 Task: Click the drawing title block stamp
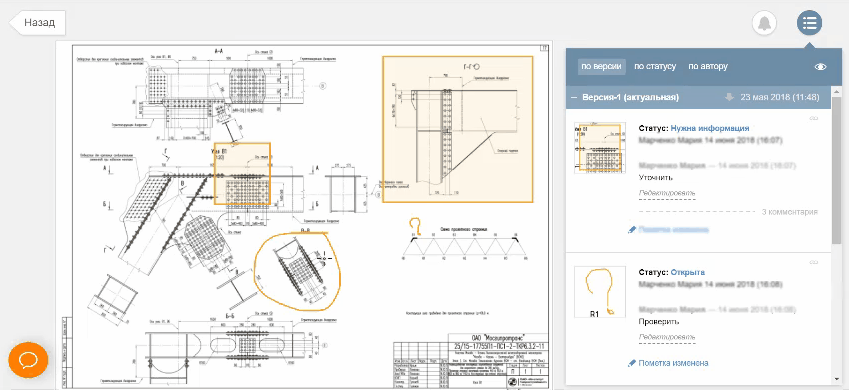(470, 360)
